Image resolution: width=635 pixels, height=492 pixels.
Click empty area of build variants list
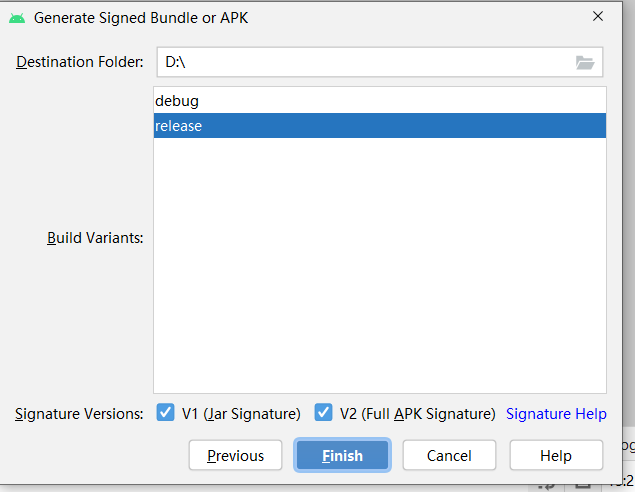click(380, 270)
